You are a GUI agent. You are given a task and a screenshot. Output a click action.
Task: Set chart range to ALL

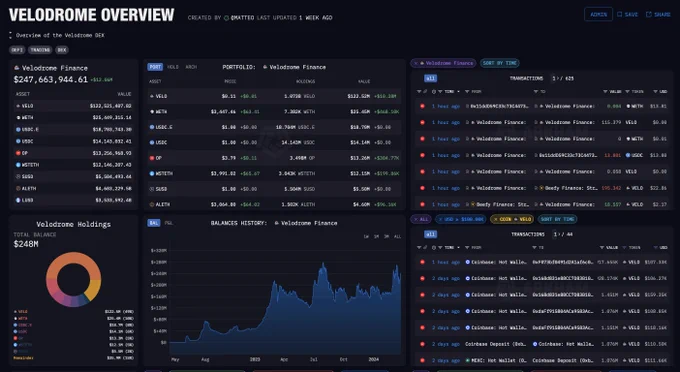point(397,237)
